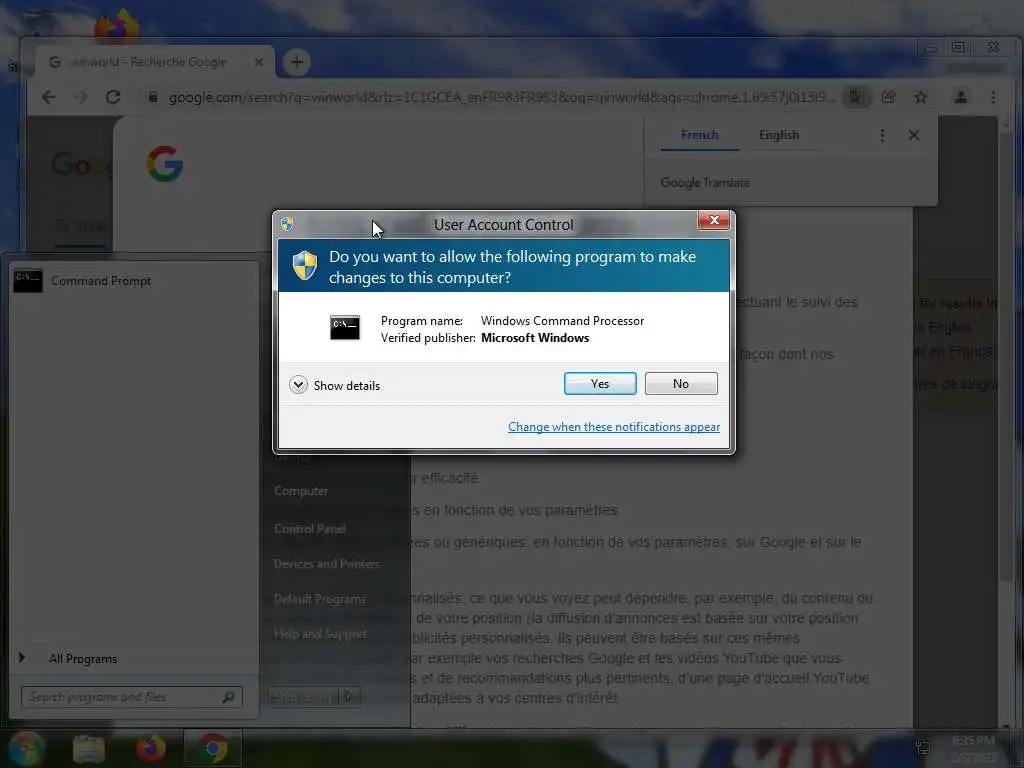Reload the page in Chrome
This screenshot has height=768, width=1024.
(x=113, y=97)
